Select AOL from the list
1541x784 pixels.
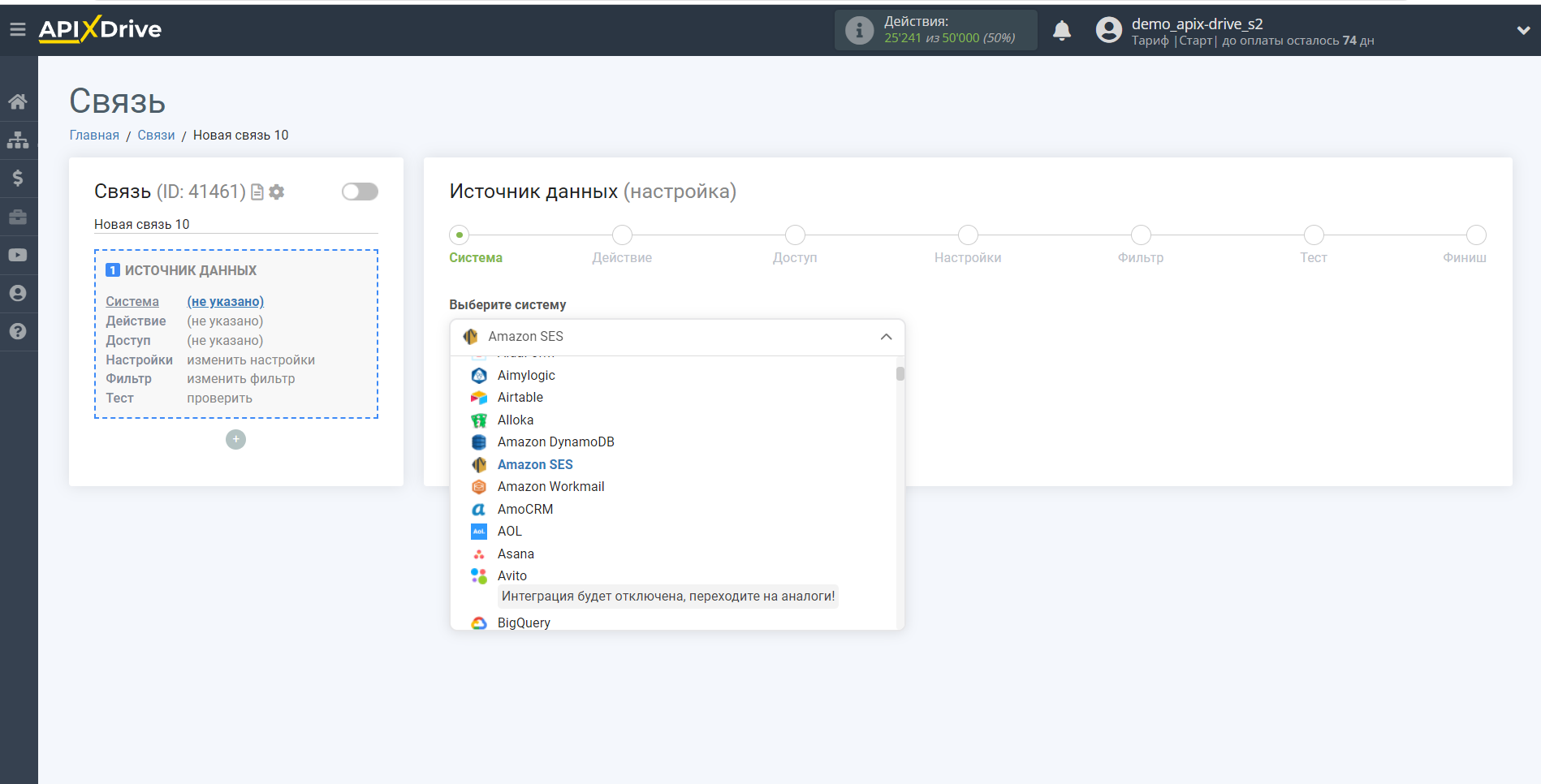pyautogui.click(x=510, y=532)
